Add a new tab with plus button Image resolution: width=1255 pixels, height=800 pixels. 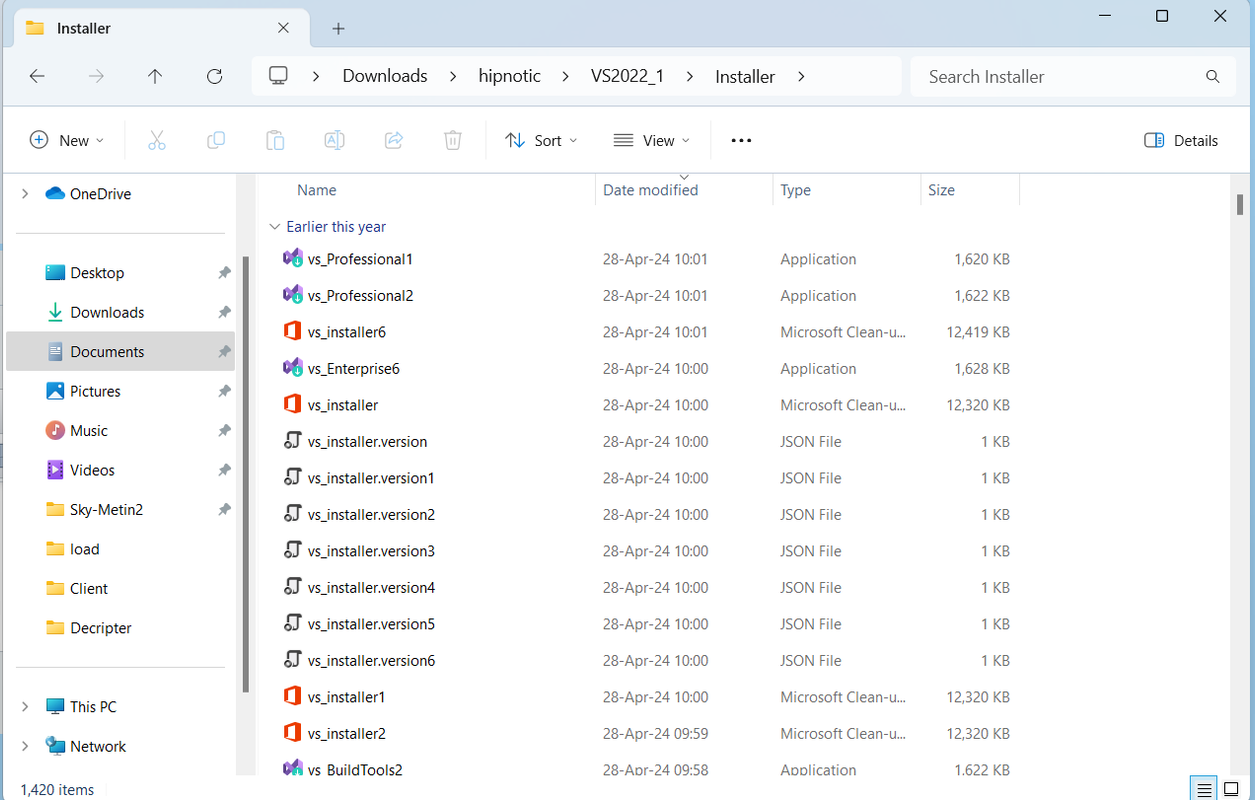coord(338,28)
